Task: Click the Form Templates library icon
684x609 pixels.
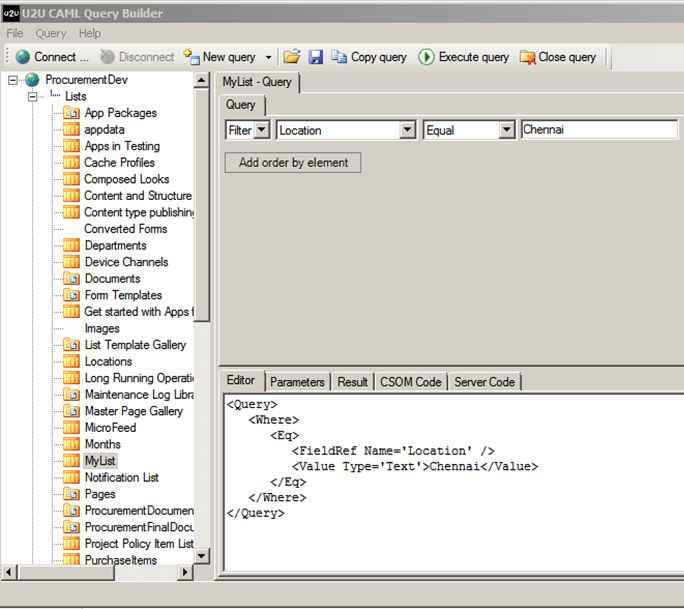Action: point(72,295)
